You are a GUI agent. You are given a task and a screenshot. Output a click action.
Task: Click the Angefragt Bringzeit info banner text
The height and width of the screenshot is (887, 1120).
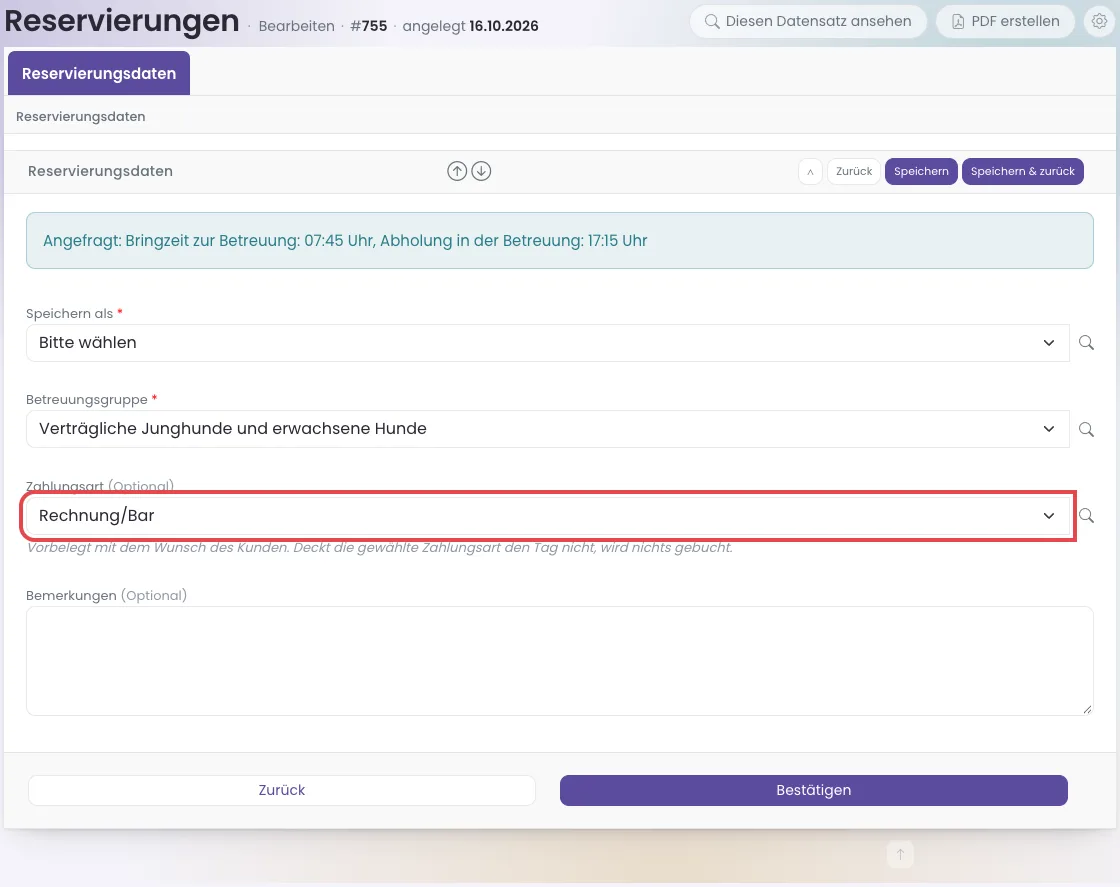coord(345,241)
